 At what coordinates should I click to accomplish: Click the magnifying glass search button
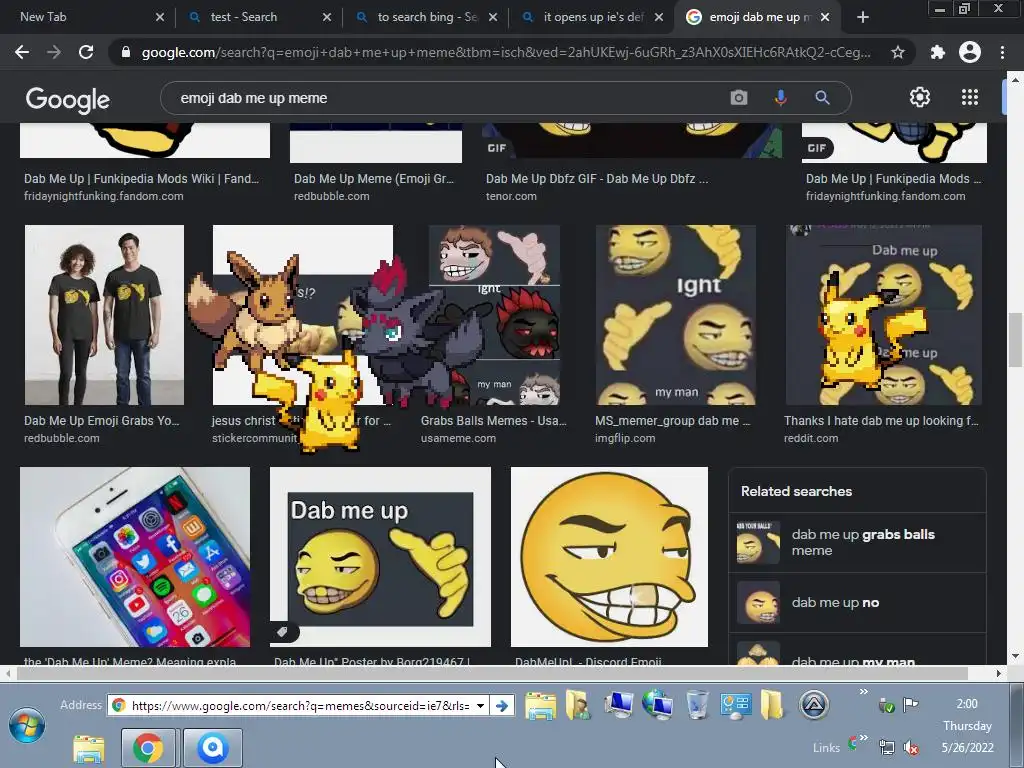822,98
